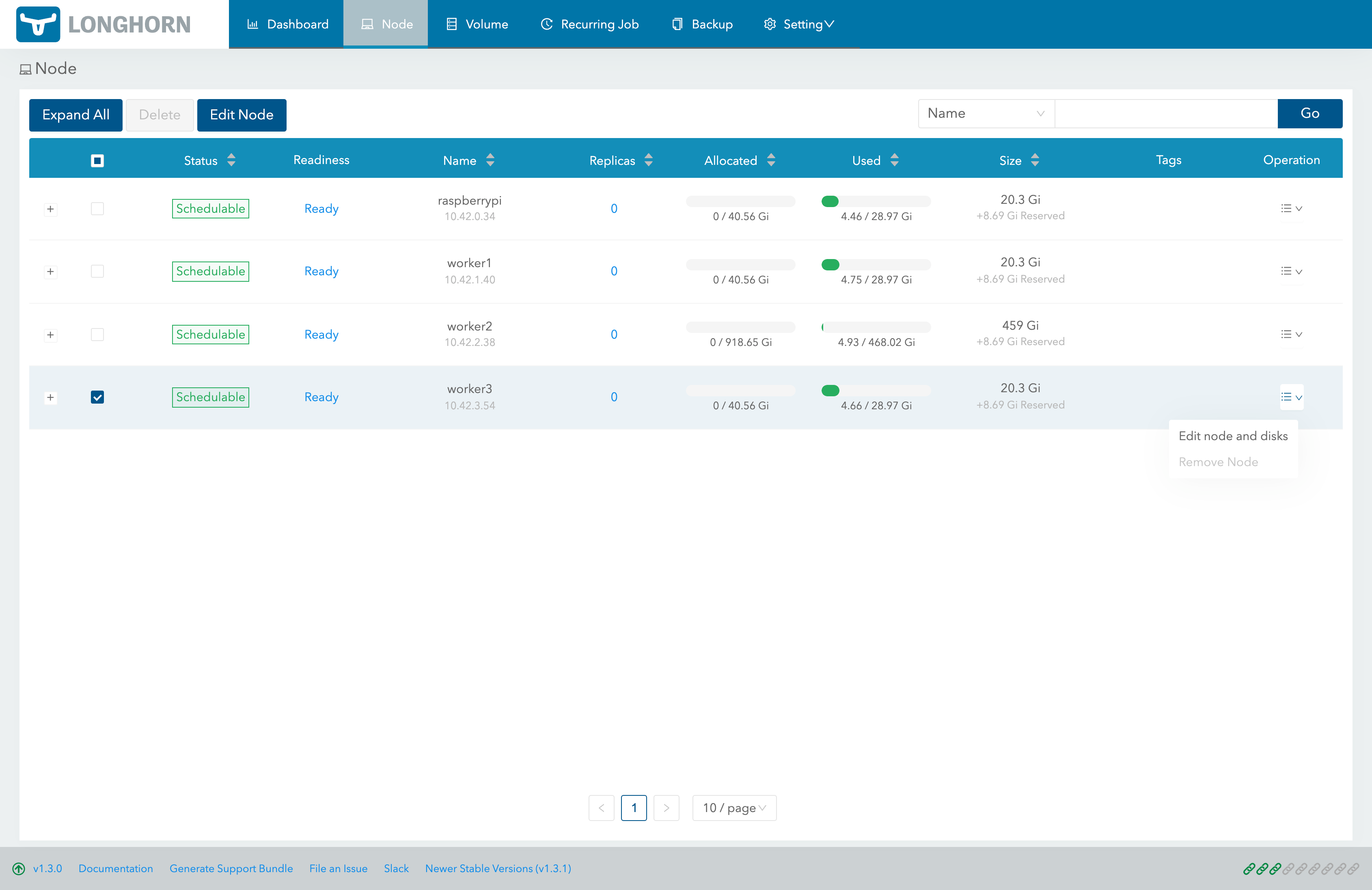
Task: Sort by Replicas column sort arrows
Action: pos(649,160)
